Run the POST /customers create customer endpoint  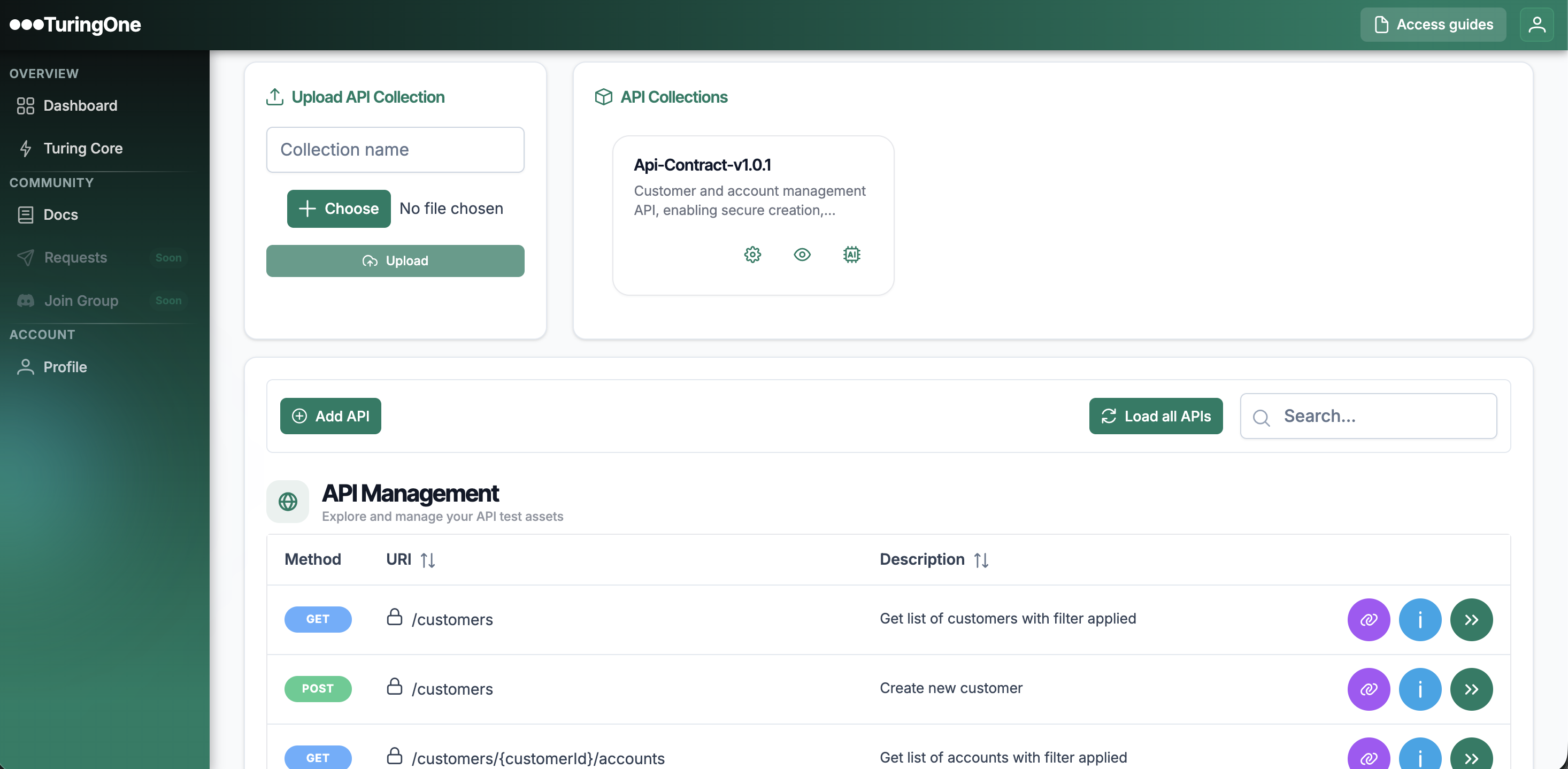(1471, 689)
